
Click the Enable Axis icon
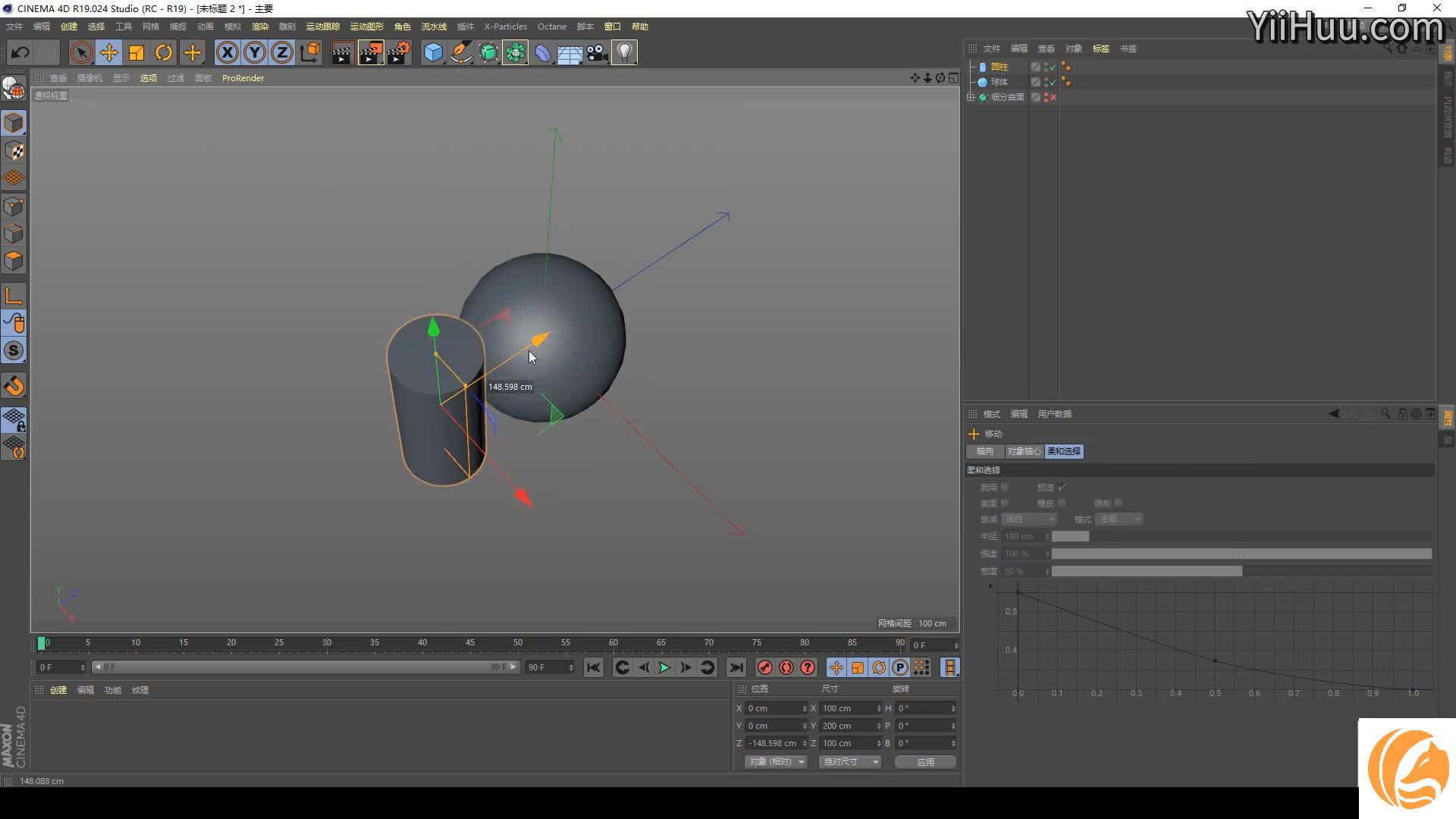pyautogui.click(x=14, y=296)
